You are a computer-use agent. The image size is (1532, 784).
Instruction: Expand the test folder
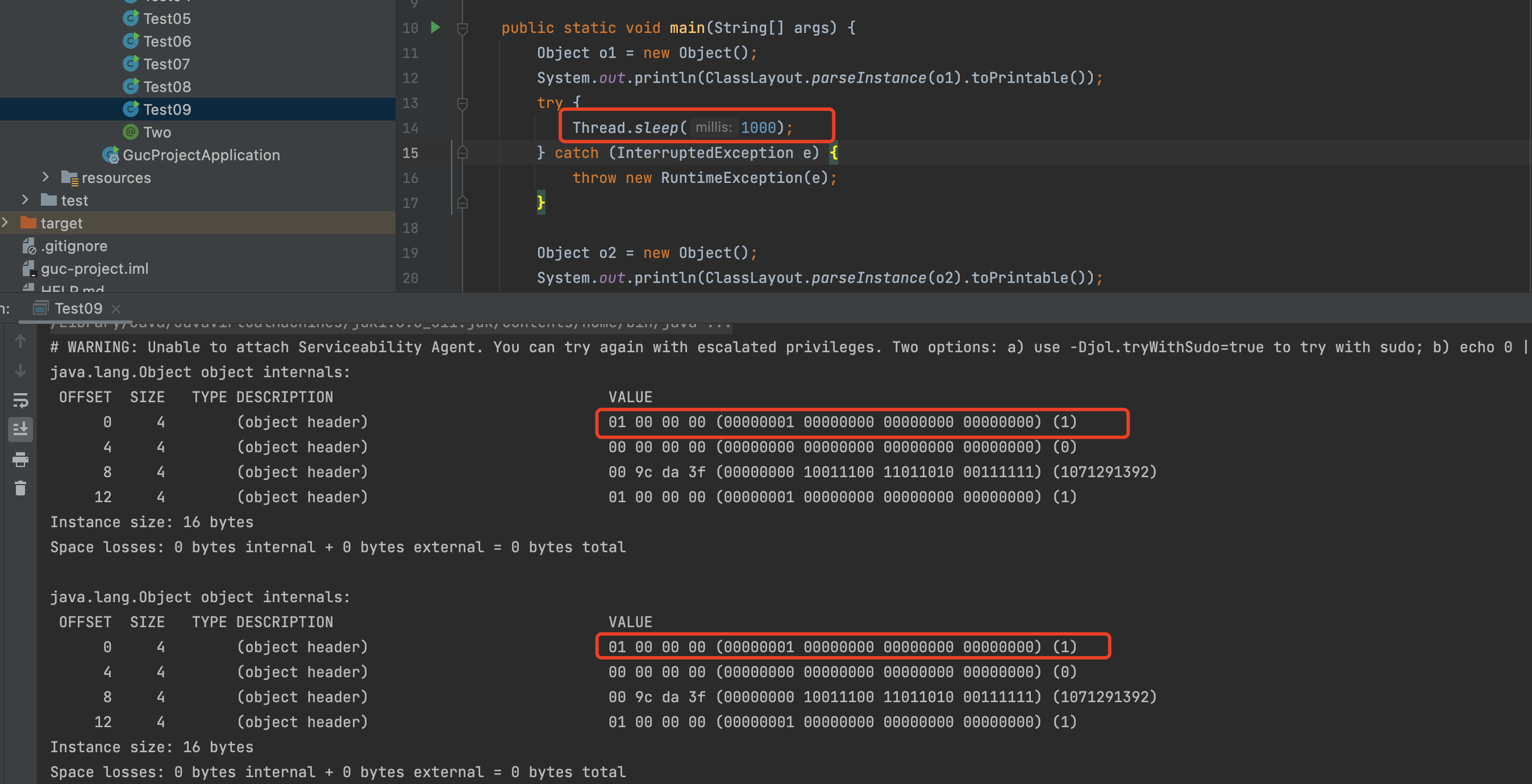[25, 200]
